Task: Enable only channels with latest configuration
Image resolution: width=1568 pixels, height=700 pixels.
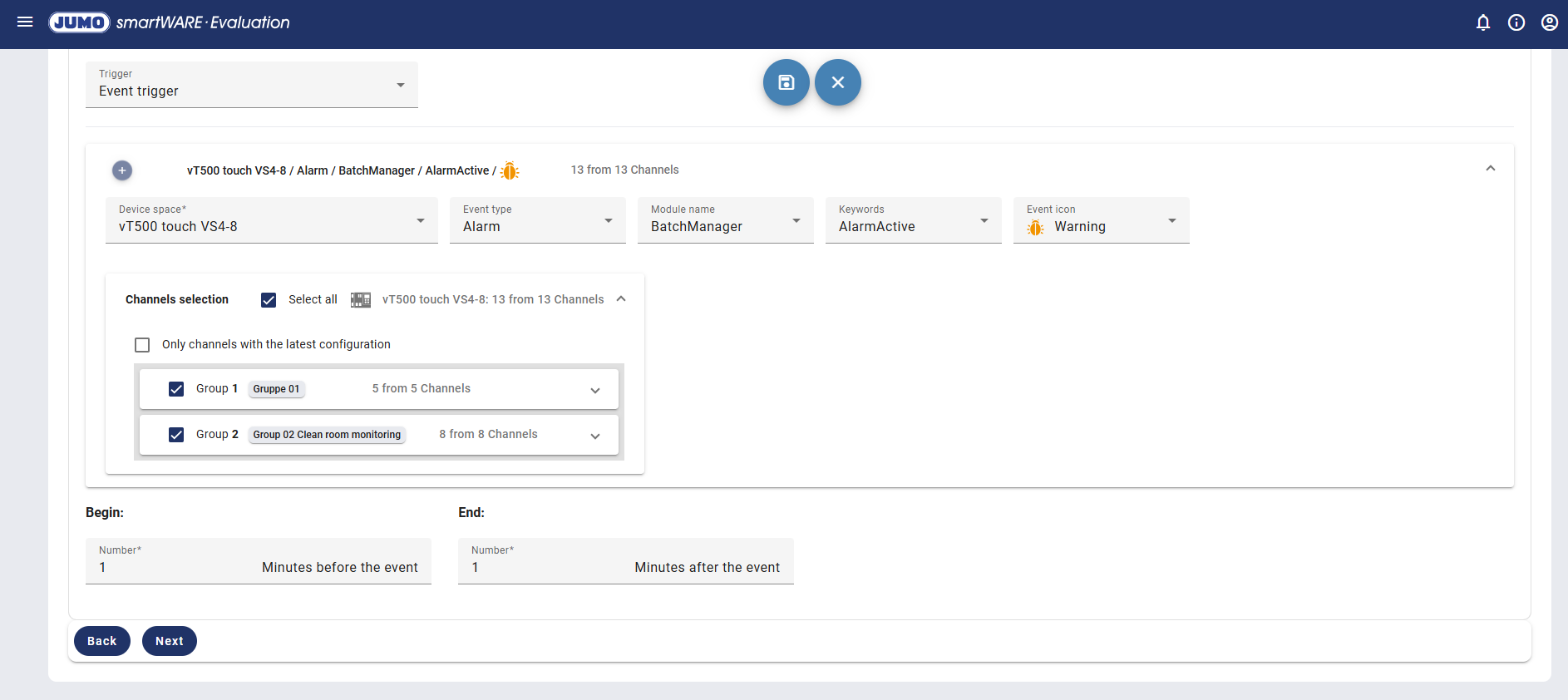Action: 142,345
